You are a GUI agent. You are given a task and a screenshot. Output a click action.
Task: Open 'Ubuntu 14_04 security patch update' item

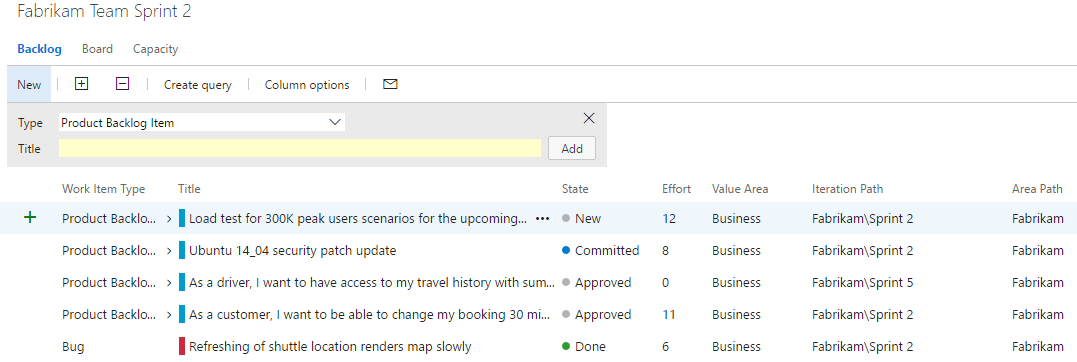[293, 251]
